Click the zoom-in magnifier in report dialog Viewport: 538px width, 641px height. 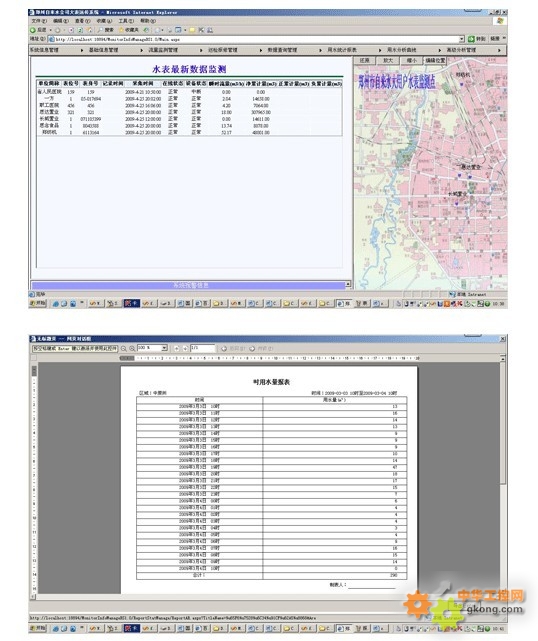pos(132,349)
